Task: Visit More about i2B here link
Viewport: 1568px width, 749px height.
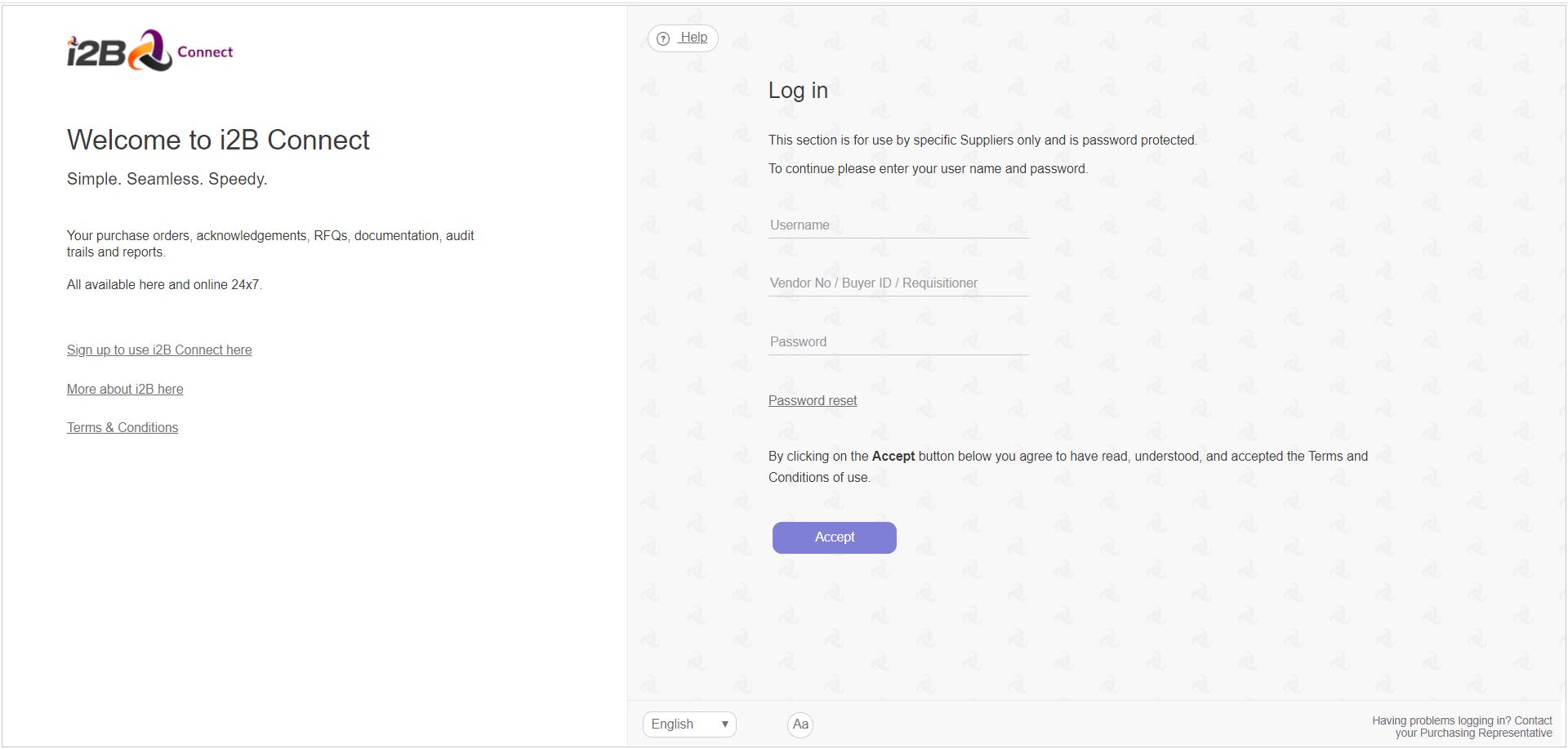Action: point(125,390)
